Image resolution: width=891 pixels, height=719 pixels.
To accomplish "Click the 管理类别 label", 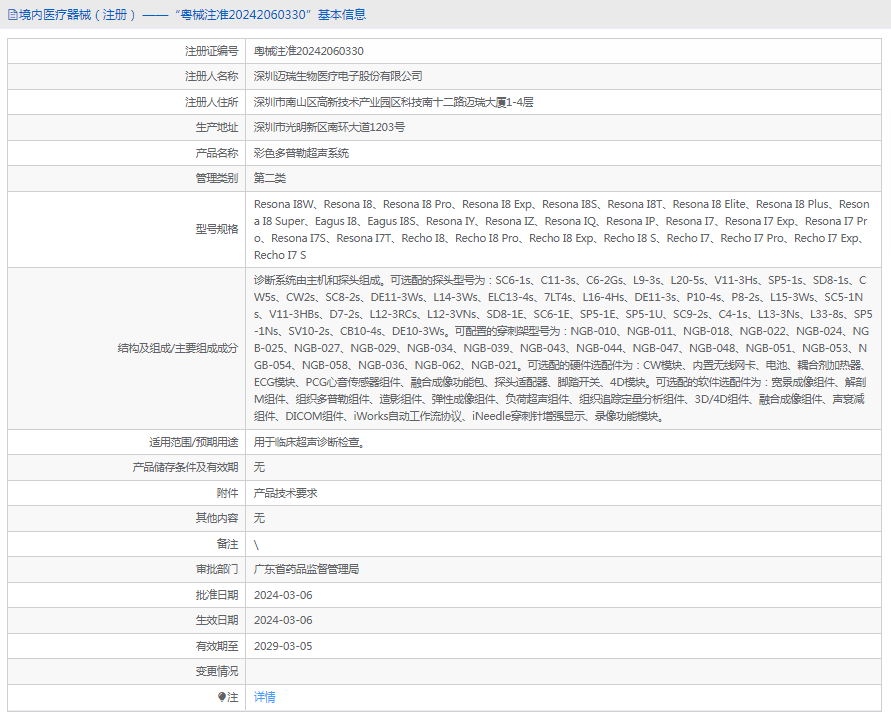I will 217,178.
